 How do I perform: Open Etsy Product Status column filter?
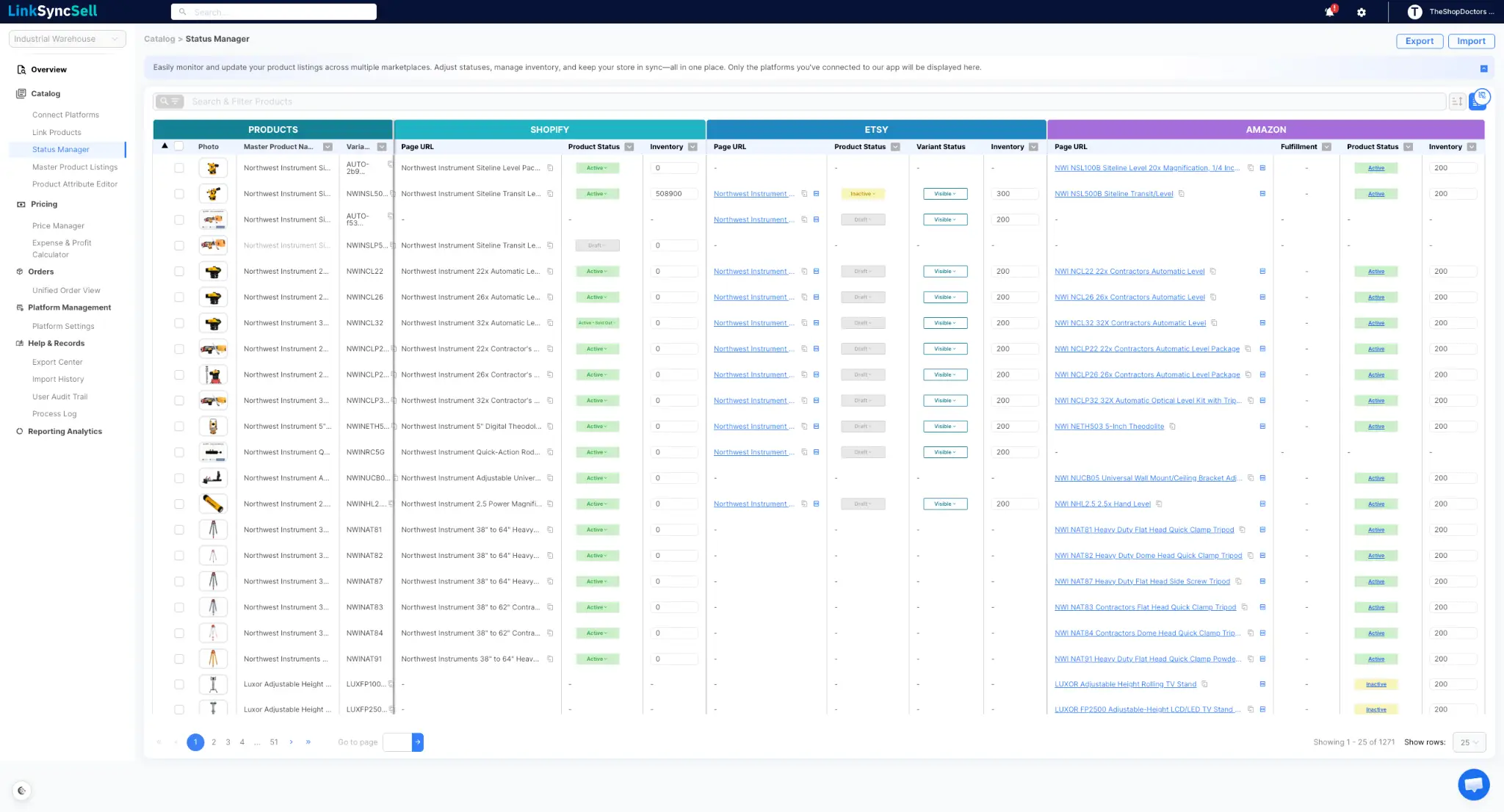coord(895,147)
